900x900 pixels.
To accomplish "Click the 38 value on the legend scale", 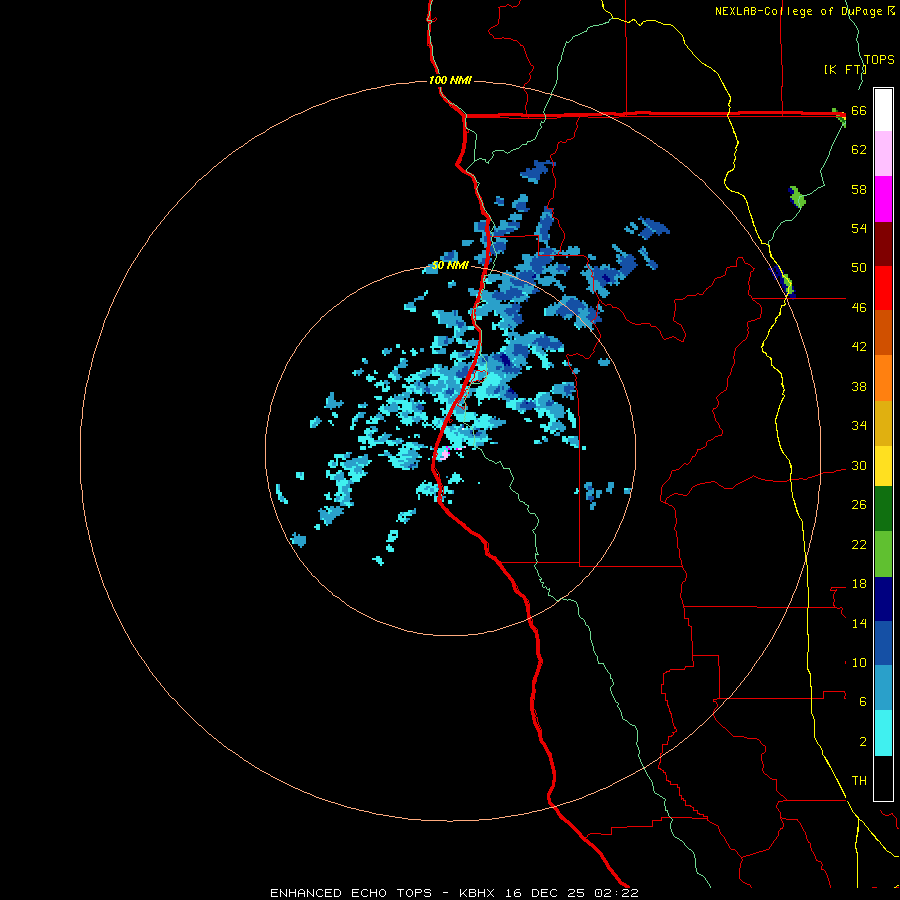I will coord(859,387).
